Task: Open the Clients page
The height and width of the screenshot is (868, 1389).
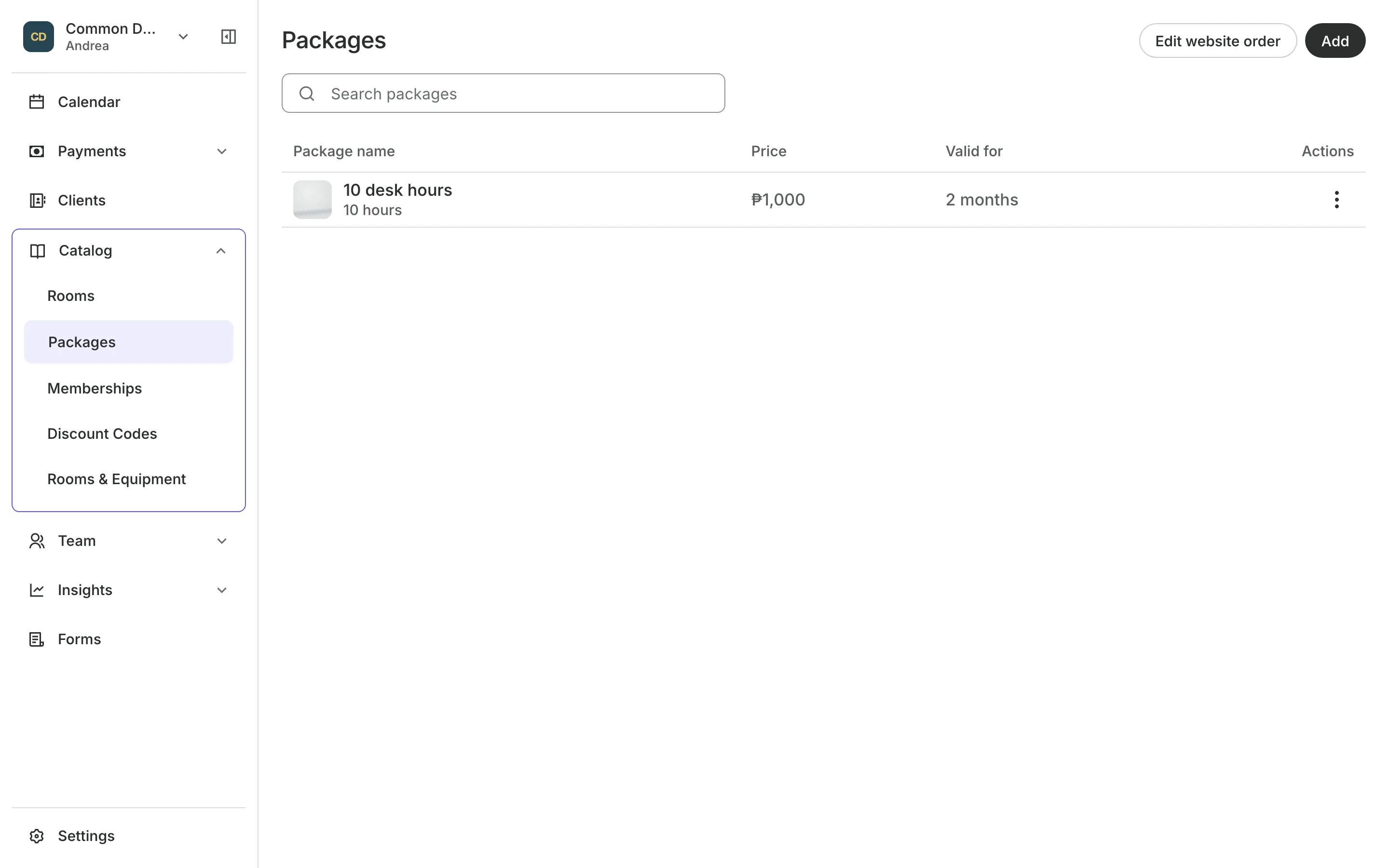Action: coord(82,200)
